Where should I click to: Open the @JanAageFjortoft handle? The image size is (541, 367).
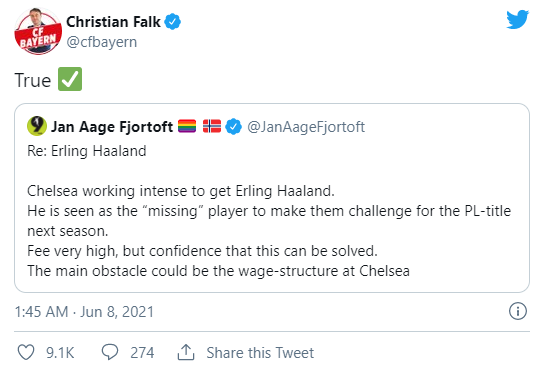pos(306,127)
